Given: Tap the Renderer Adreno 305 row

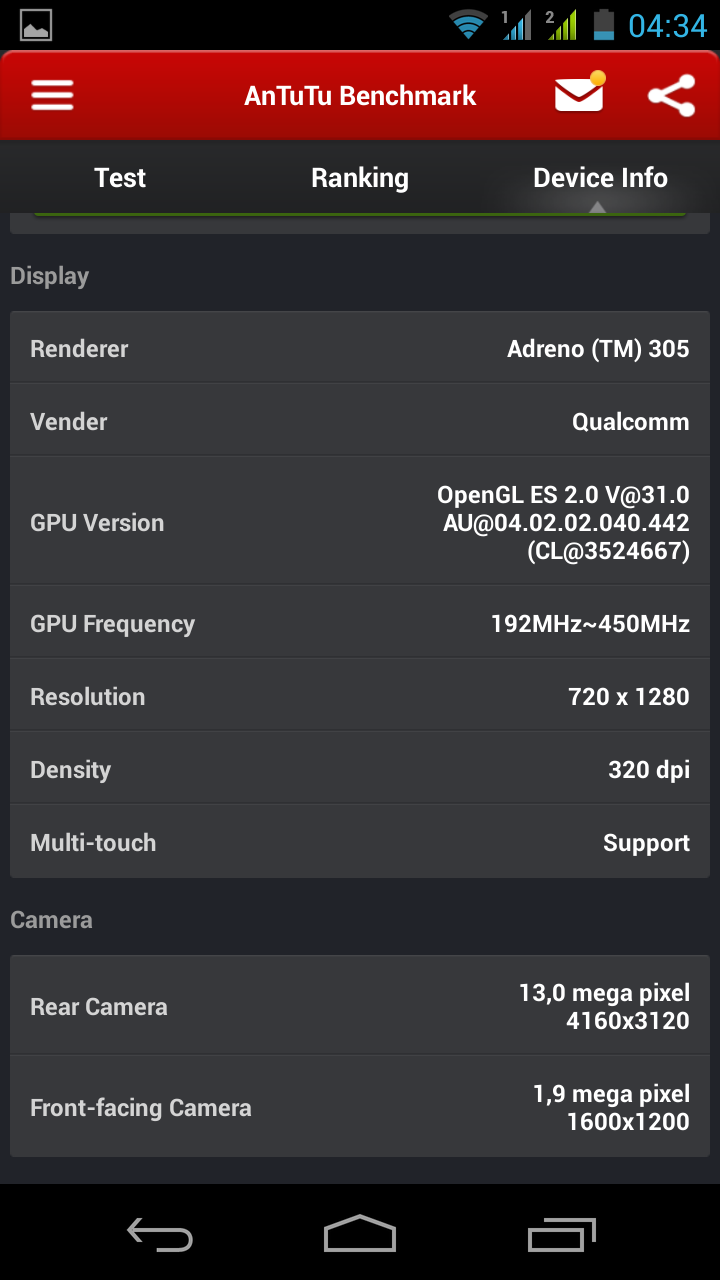Looking at the screenshot, I should point(360,349).
